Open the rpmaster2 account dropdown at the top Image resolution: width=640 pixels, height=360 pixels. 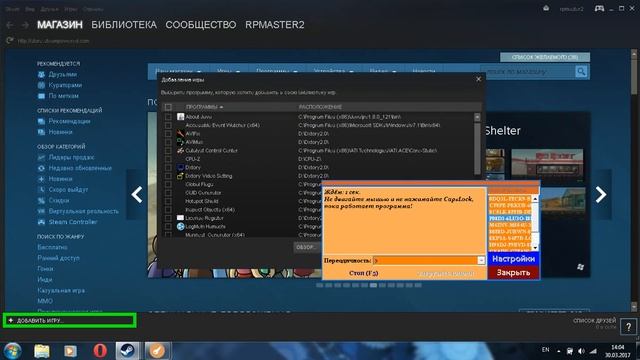[571, 9]
